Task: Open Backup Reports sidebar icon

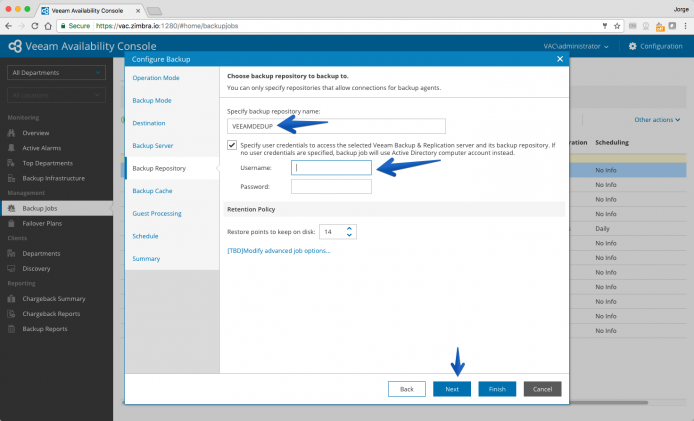Action: coord(12,328)
